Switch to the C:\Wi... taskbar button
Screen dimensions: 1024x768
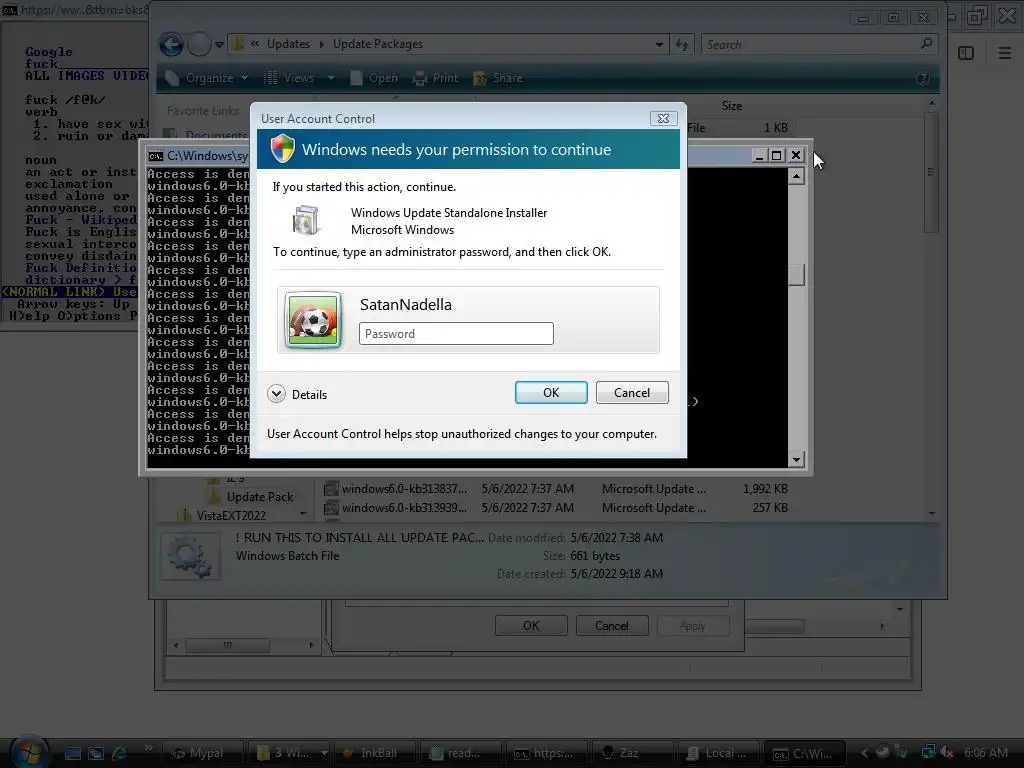pyautogui.click(x=805, y=753)
